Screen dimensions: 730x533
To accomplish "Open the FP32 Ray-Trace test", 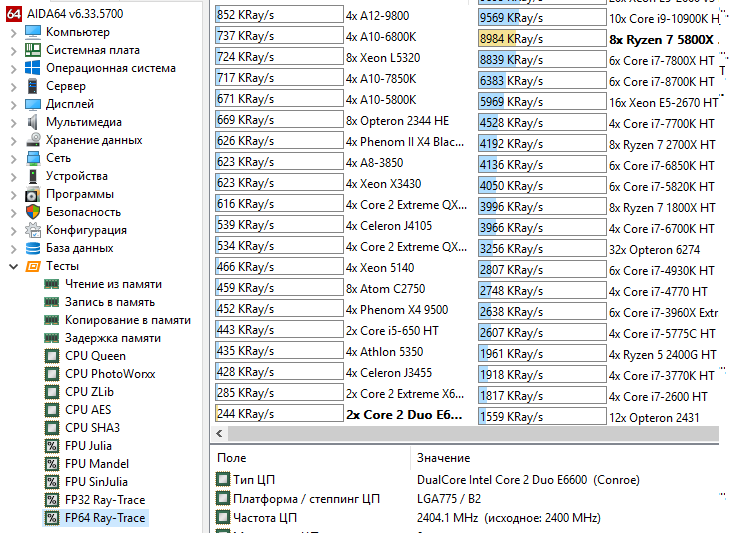I will [x=105, y=500].
